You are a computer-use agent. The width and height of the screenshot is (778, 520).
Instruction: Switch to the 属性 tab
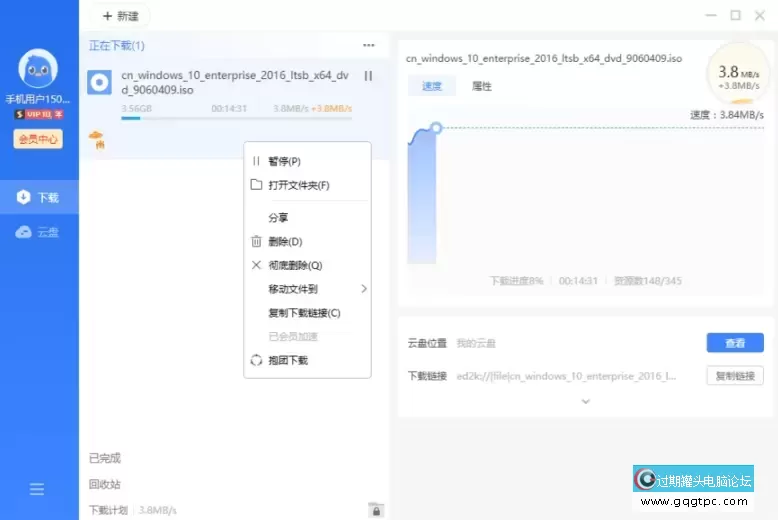point(481,86)
